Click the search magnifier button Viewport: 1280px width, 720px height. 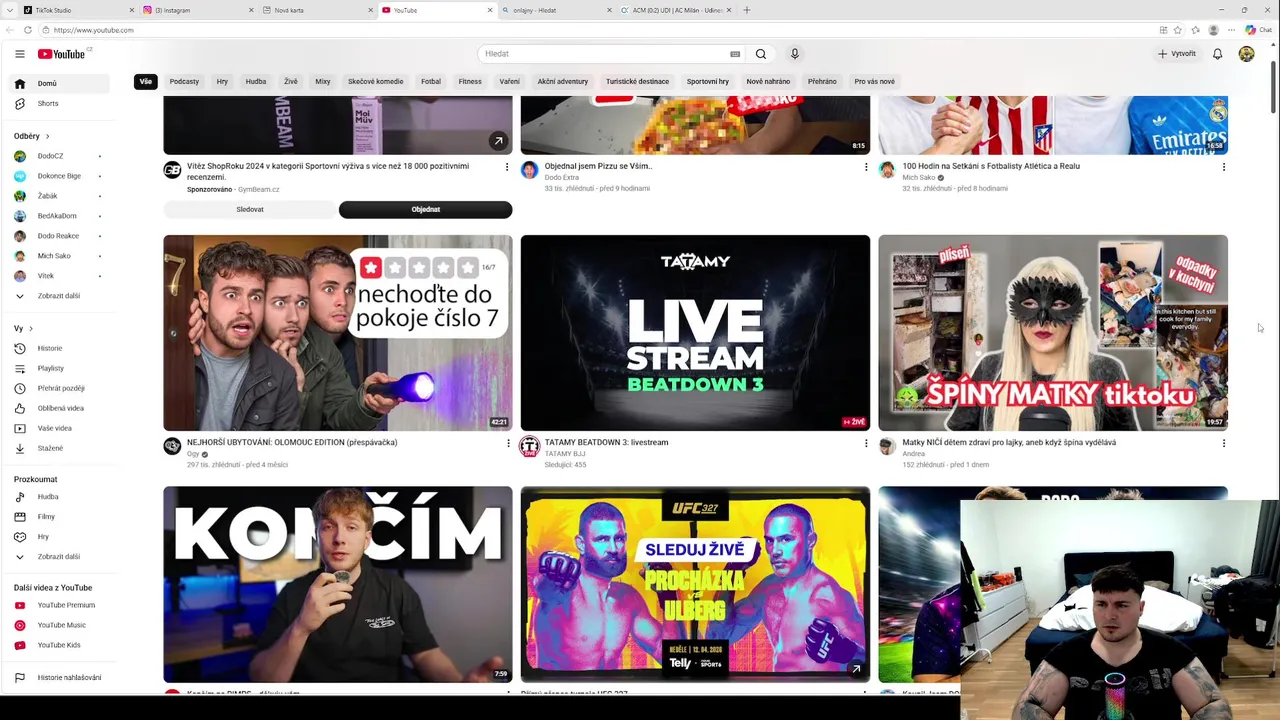tap(761, 54)
